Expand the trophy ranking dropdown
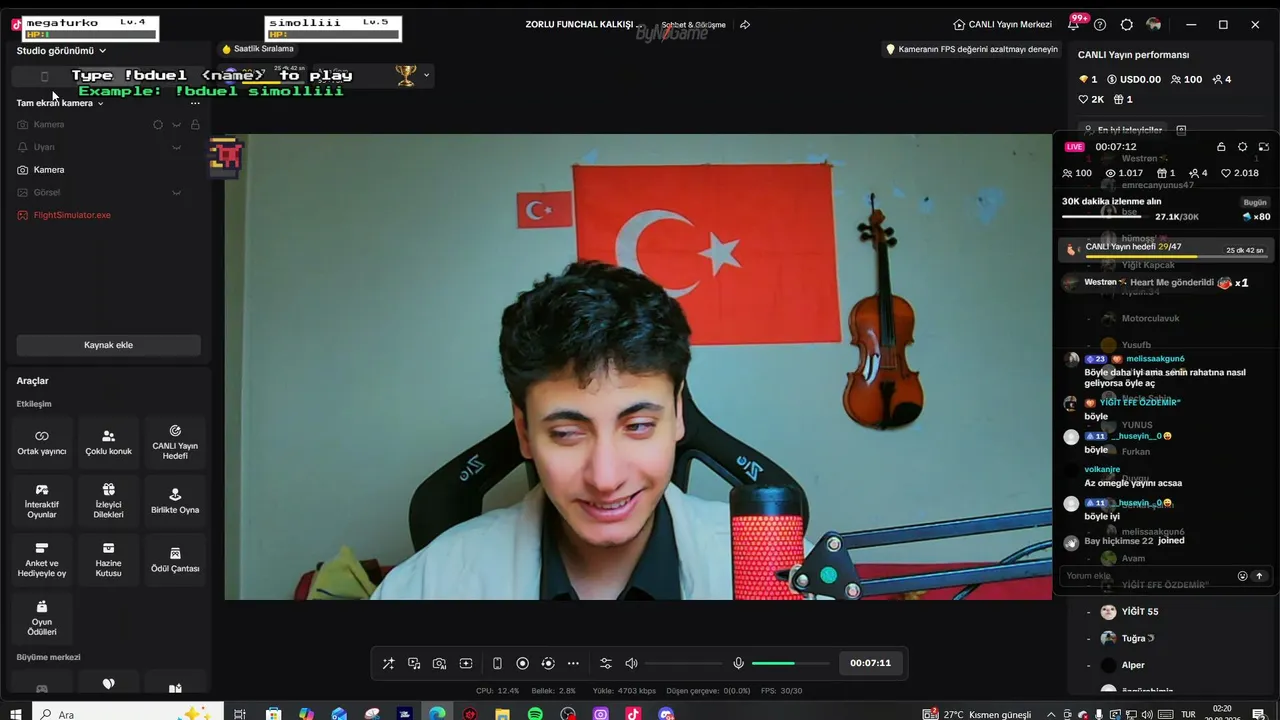The height and width of the screenshot is (720, 1280). [x=426, y=75]
